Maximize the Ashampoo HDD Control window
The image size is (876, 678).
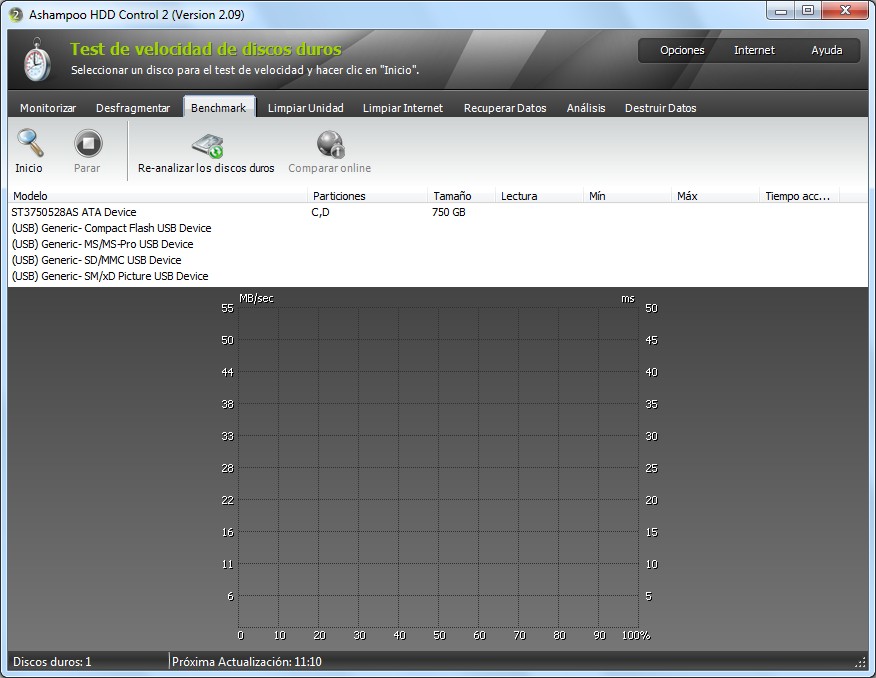click(x=808, y=11)
